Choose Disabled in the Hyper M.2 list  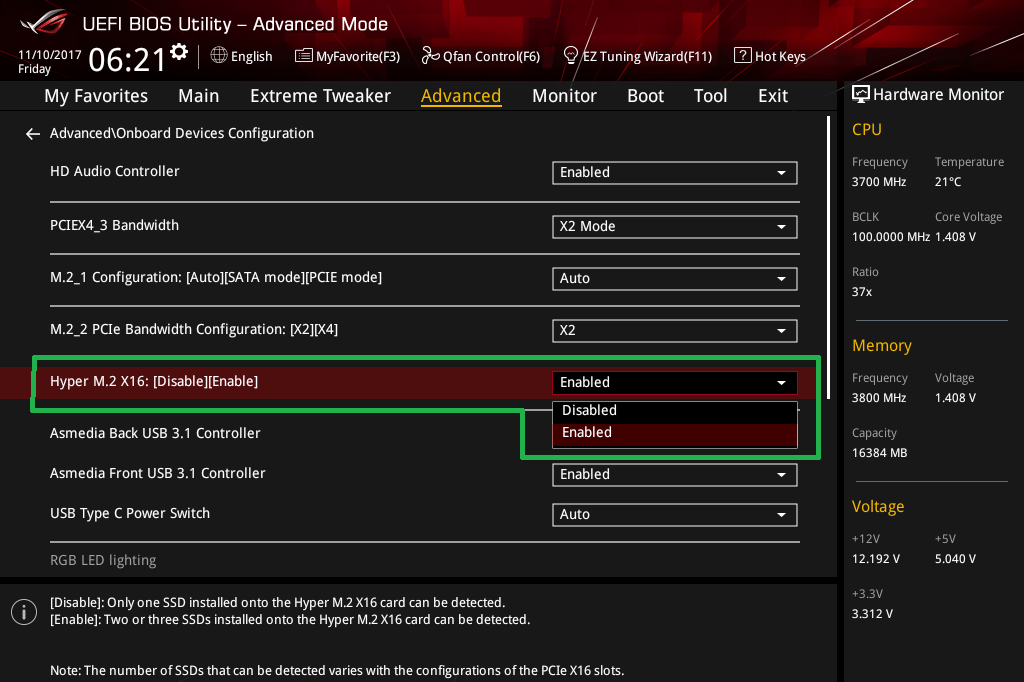pyautogui.click(x=675, y=411)
